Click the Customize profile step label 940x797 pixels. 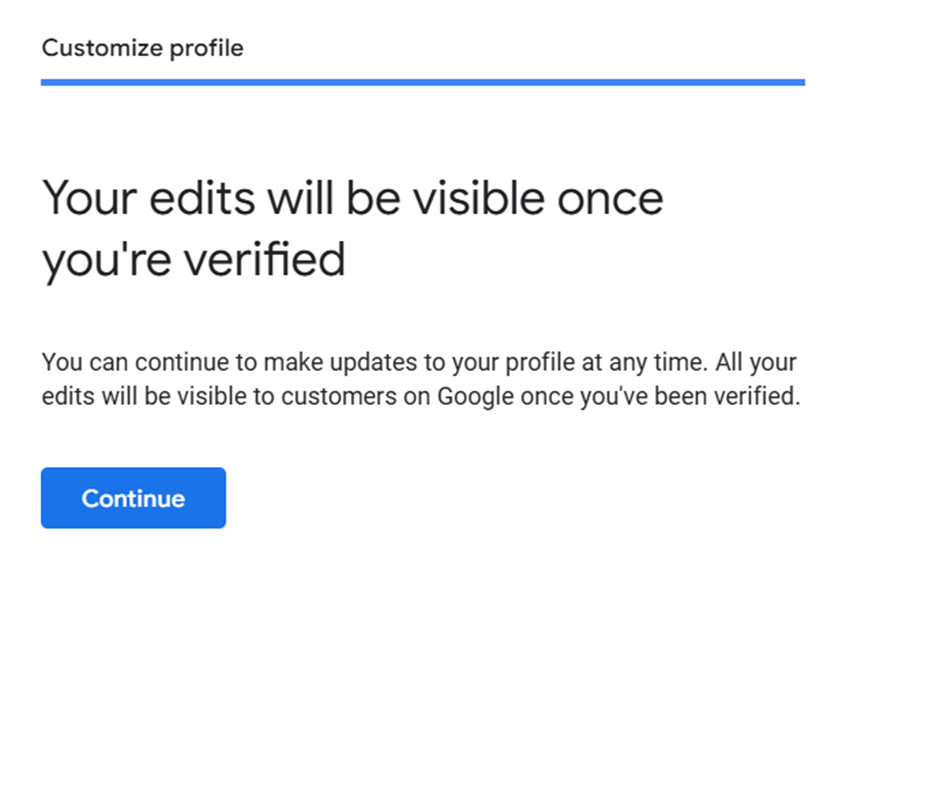pyautogui.click(x=142, y=48)
